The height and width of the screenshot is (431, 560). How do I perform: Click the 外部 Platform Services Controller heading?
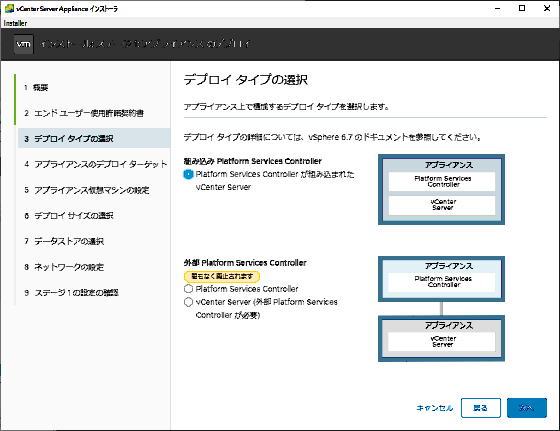click(245, 263)
